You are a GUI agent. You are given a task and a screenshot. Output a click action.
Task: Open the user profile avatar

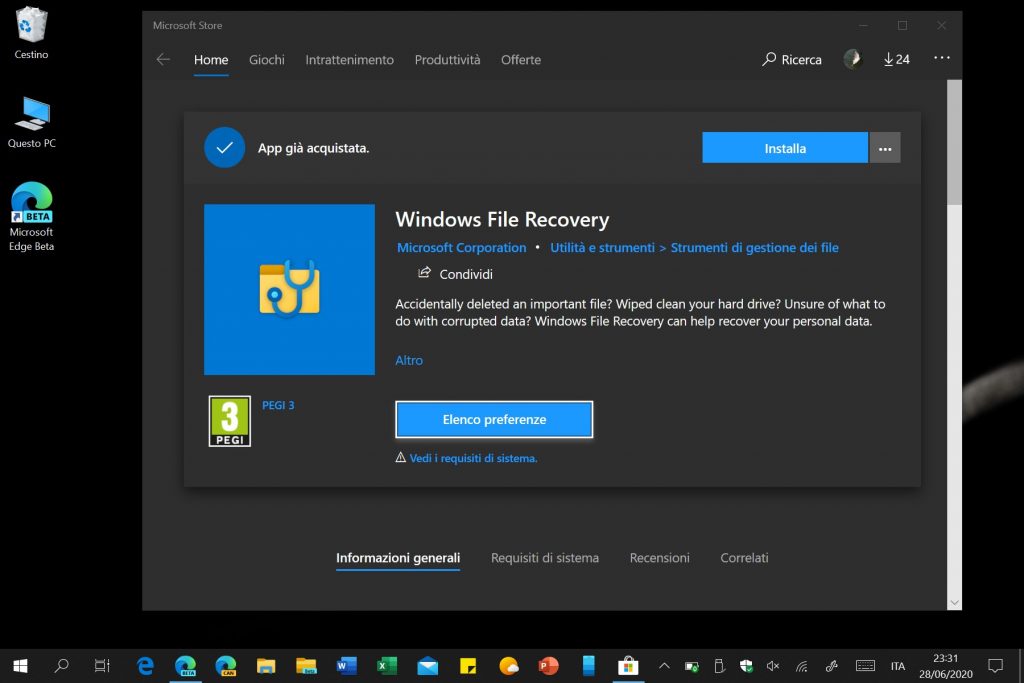853,60
